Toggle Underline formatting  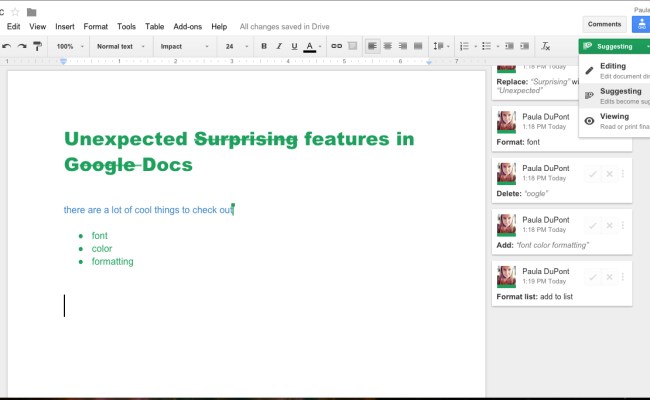(x=294, y=46)
